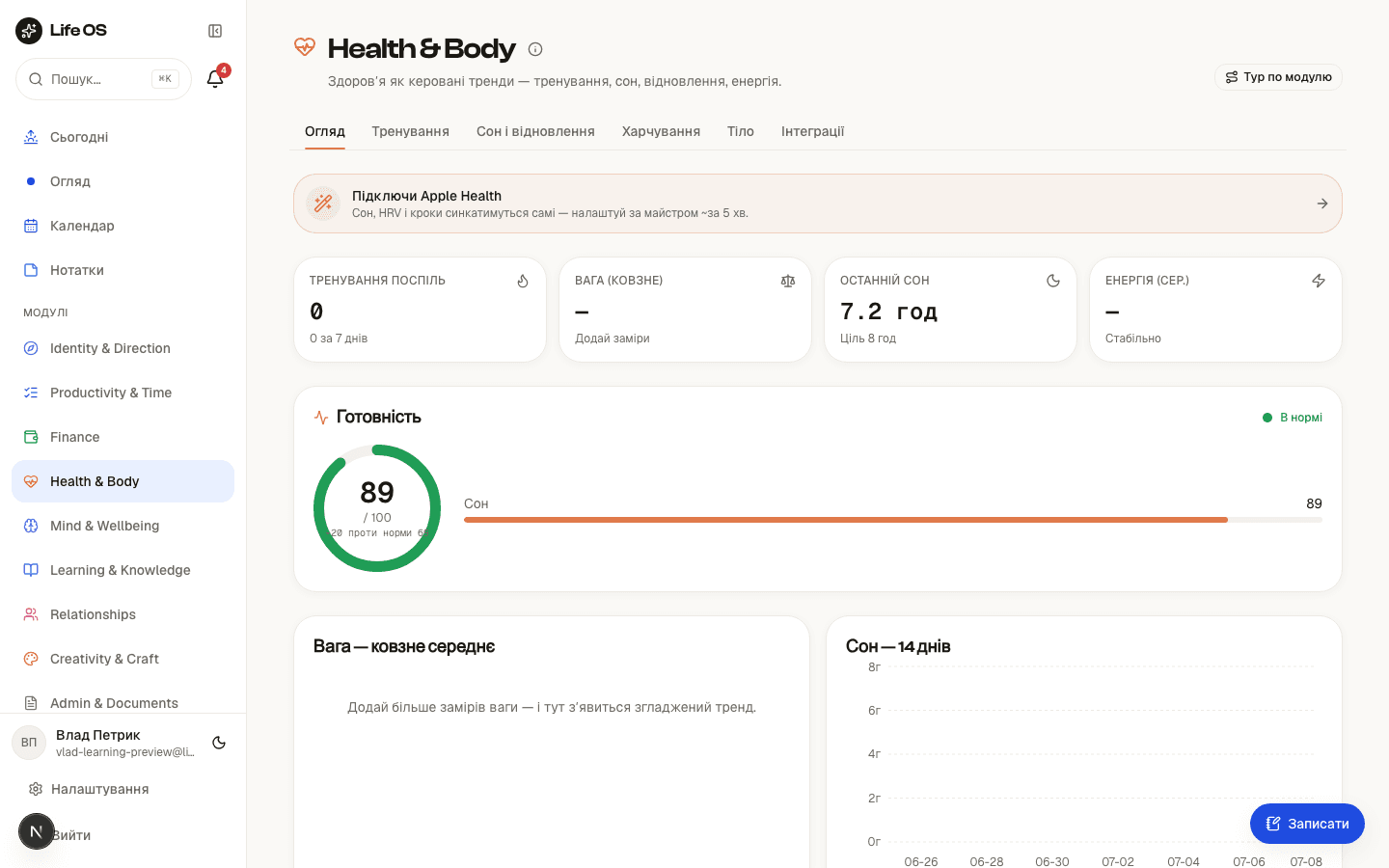Viewport: 1389px width, 868px height.
Task: Click the Нотатки note icon
Action: (x=31, y=270)
